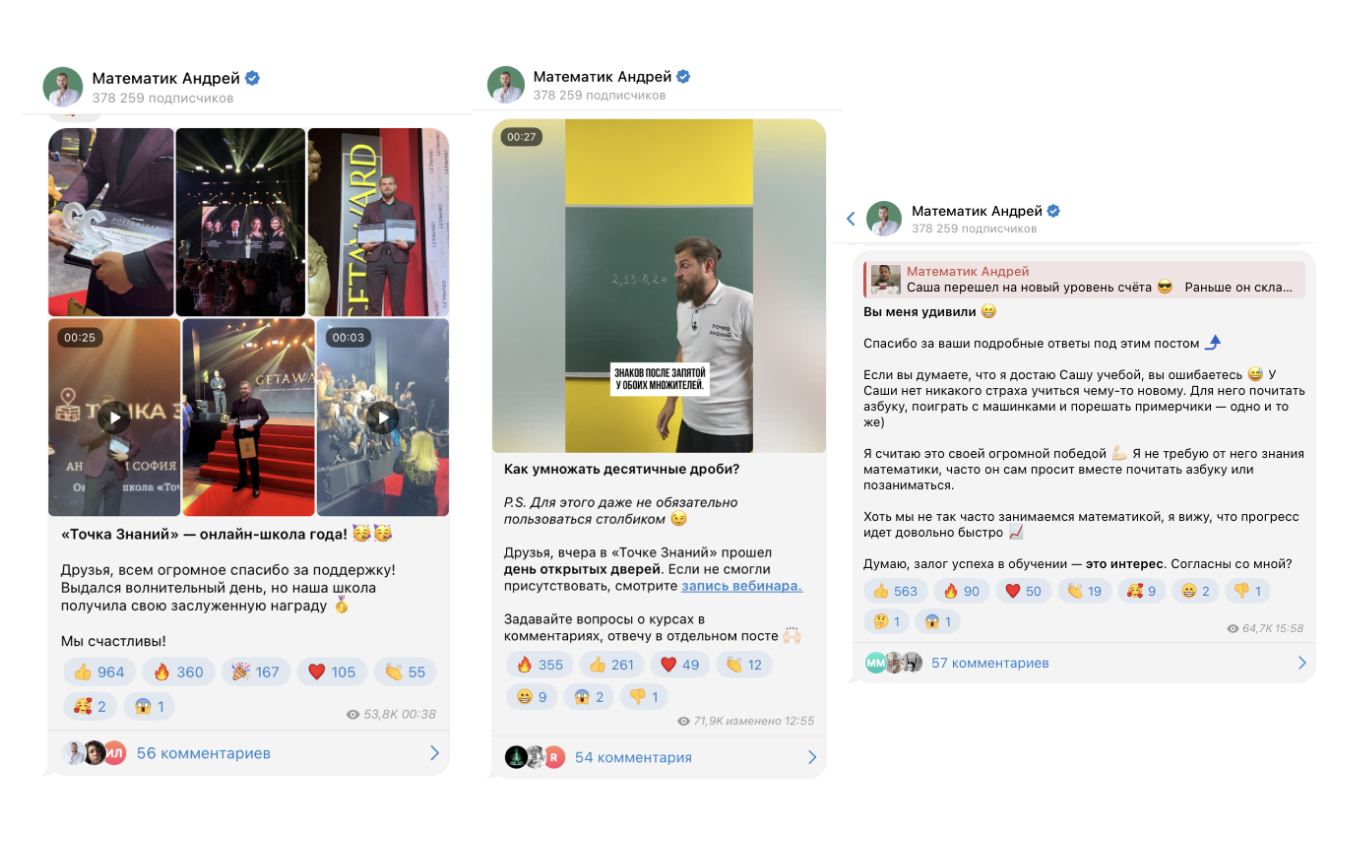Screen dimensions: 1360x843
Task: Expand the 56 комментариев chevron arrow
Action: [434, 753]
